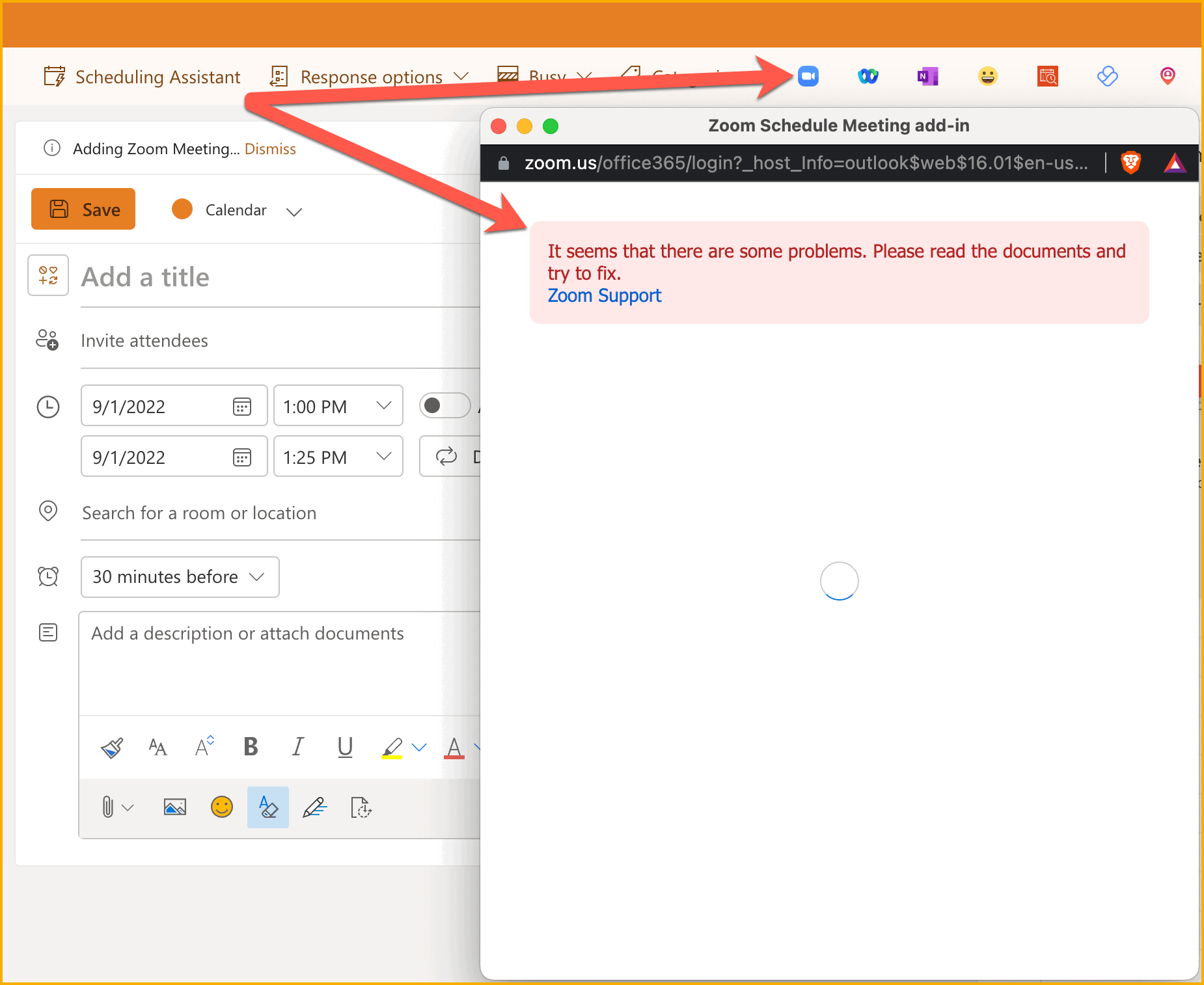Click the attach file paperclip icon
The height and width of the screenshot is (985, 1204).
coord(108,807)
